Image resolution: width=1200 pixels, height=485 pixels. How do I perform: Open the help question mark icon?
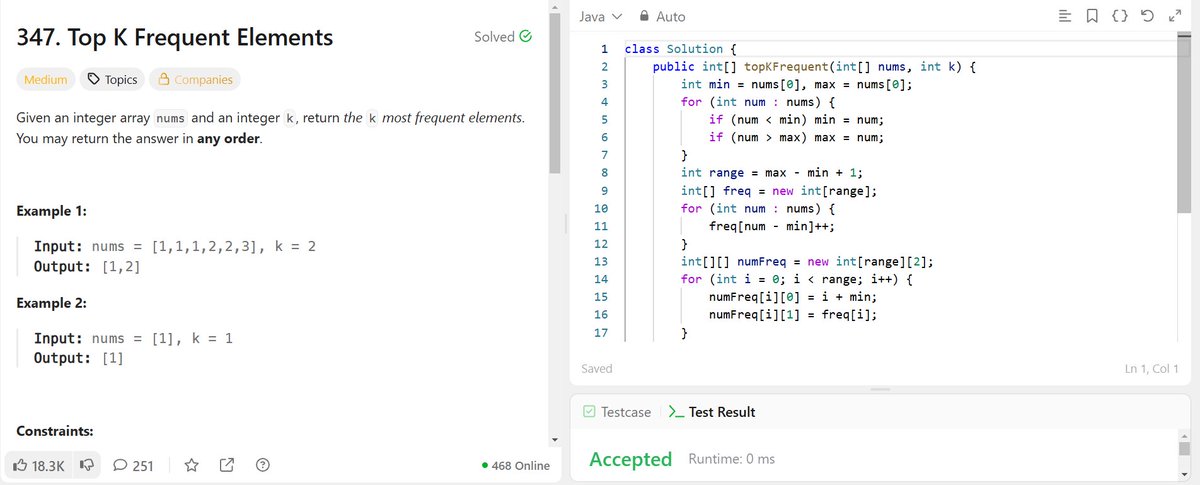(263, 465)
